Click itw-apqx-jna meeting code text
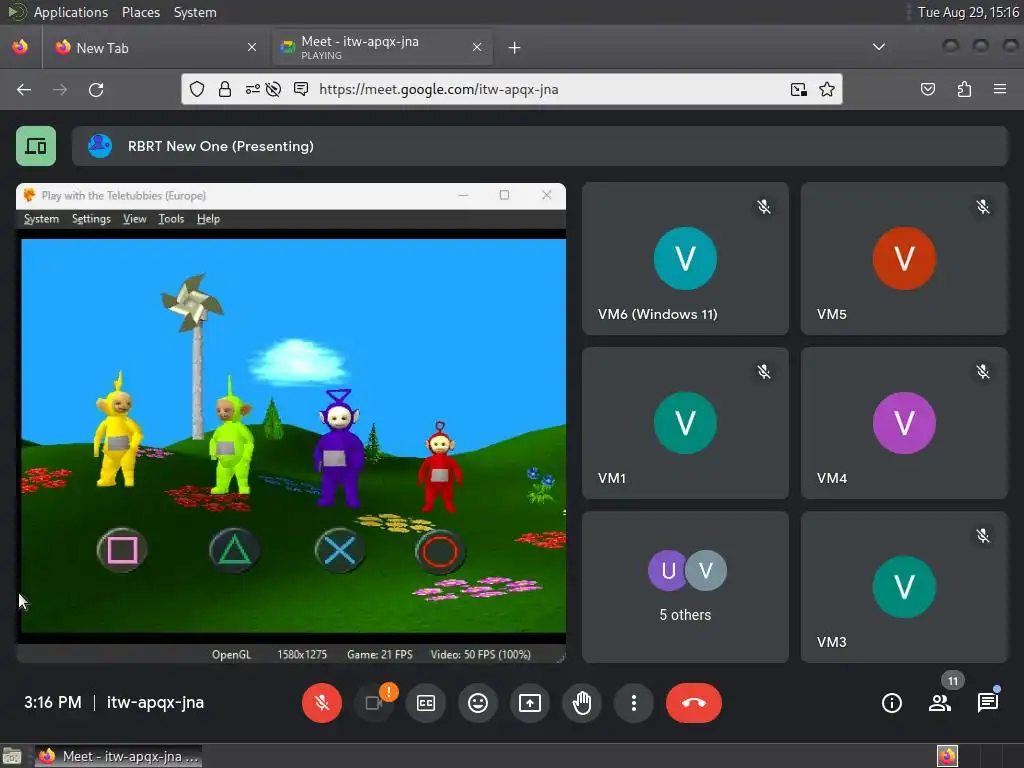This screenshot has width=1024, height=768. pos(155,703)
